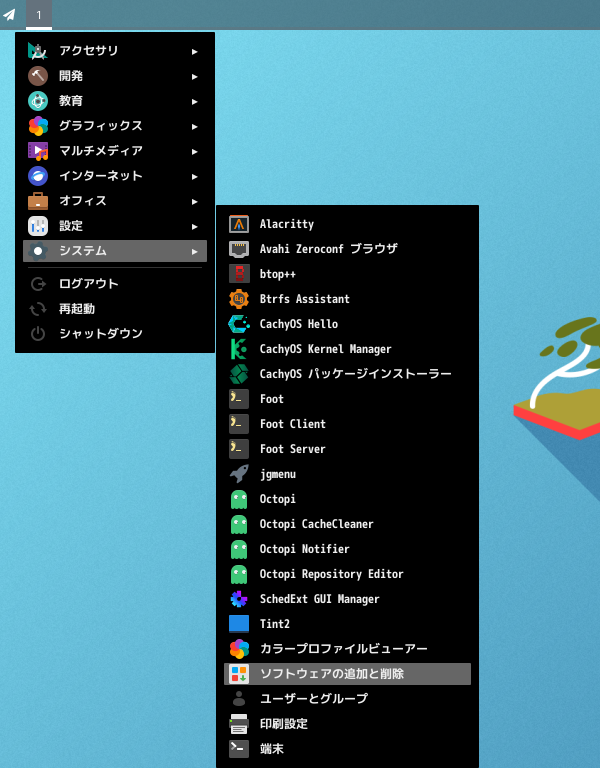Open the 設定 menu category
Viewport: 600px width, 768px height.
pyautogui.click(x=115, y=226)
